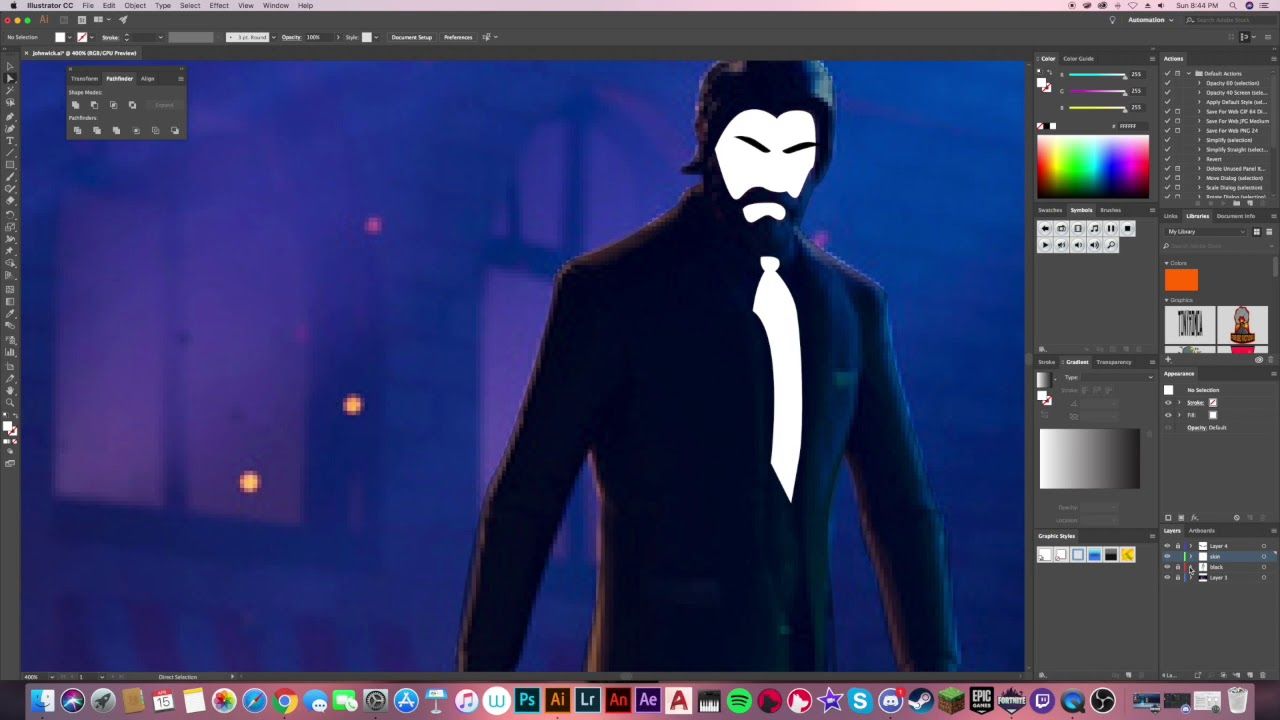This screenshot has width=1280, height=720.
Task: Open Spotify from the Dock
Action: click(739, 700)
